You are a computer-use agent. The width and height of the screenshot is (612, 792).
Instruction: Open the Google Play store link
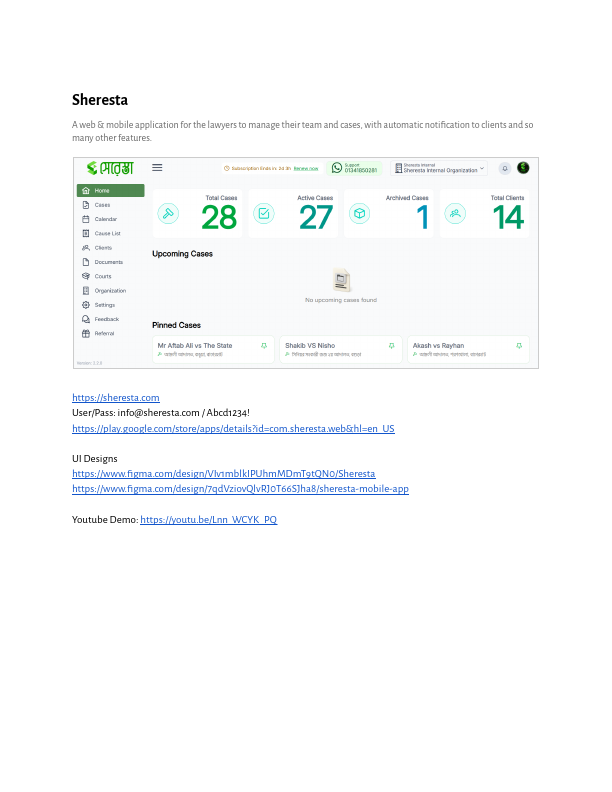pos(233,428)
